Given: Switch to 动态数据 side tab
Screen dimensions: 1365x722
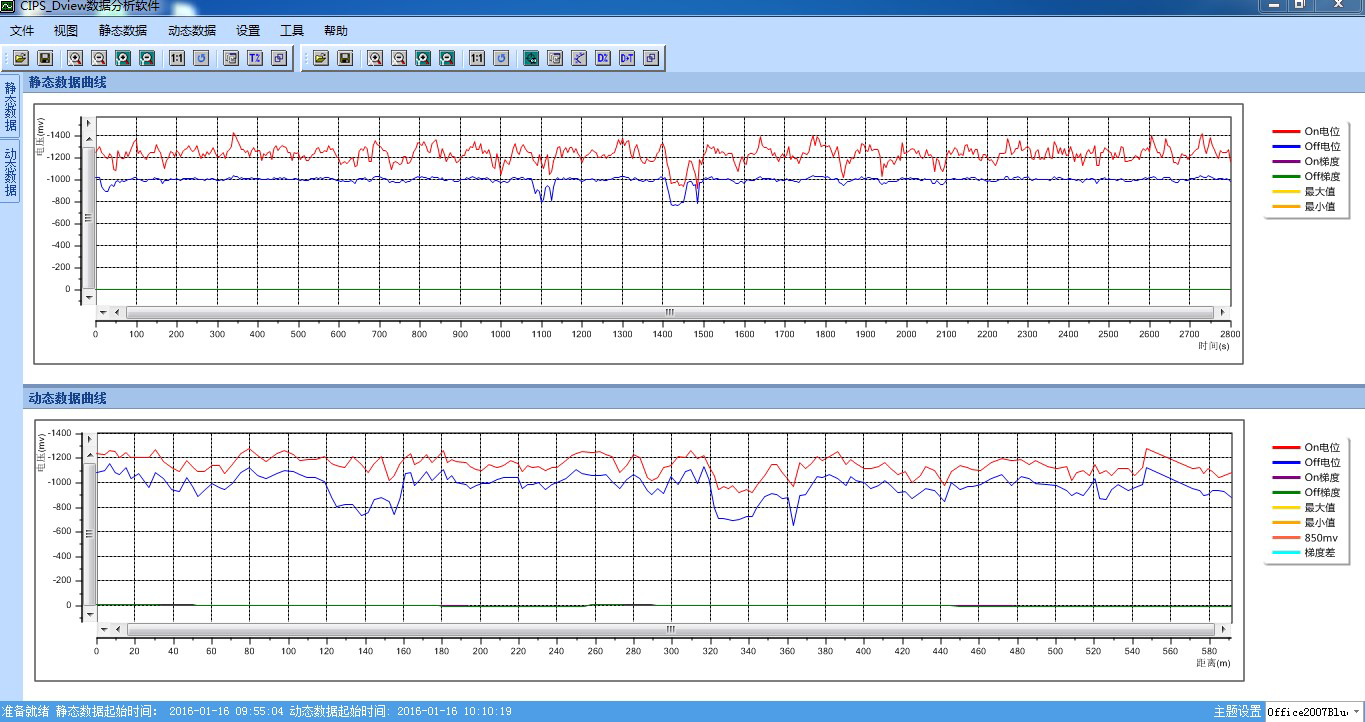Looking at the screenshot, I should (10, 170).
